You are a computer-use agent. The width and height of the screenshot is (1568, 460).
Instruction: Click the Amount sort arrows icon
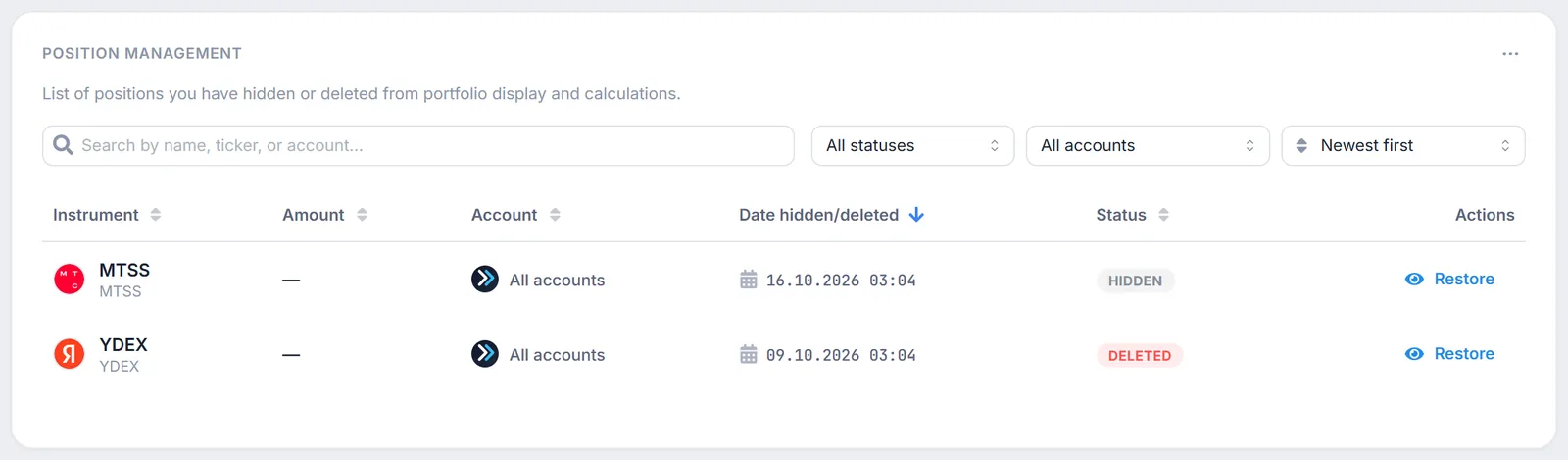click(x=363, y=215)
